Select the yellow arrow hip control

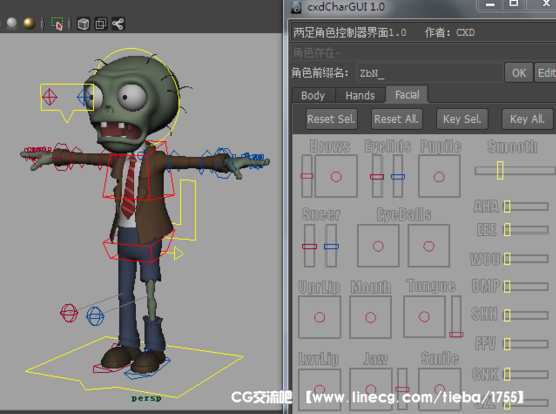point(178,253)
